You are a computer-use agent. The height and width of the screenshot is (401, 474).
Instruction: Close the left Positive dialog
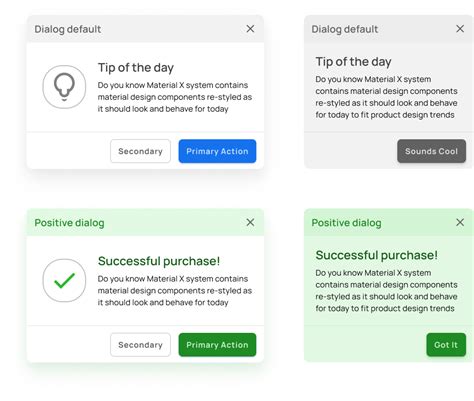click(250, 222)
